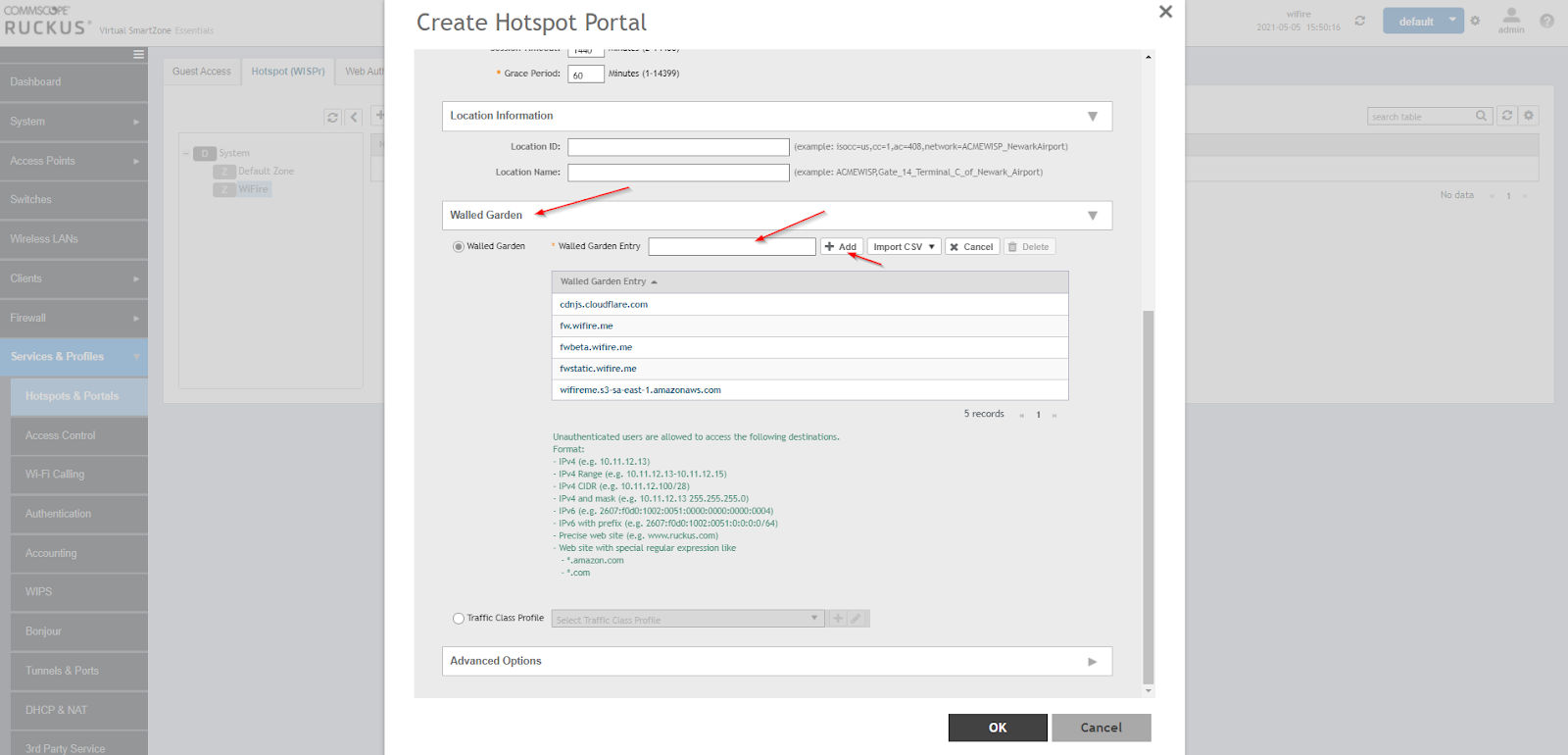Collapse the Location Information section
Viewport: 1568px width, 755px height.
pyautogui.click(x=1093, y=116)
